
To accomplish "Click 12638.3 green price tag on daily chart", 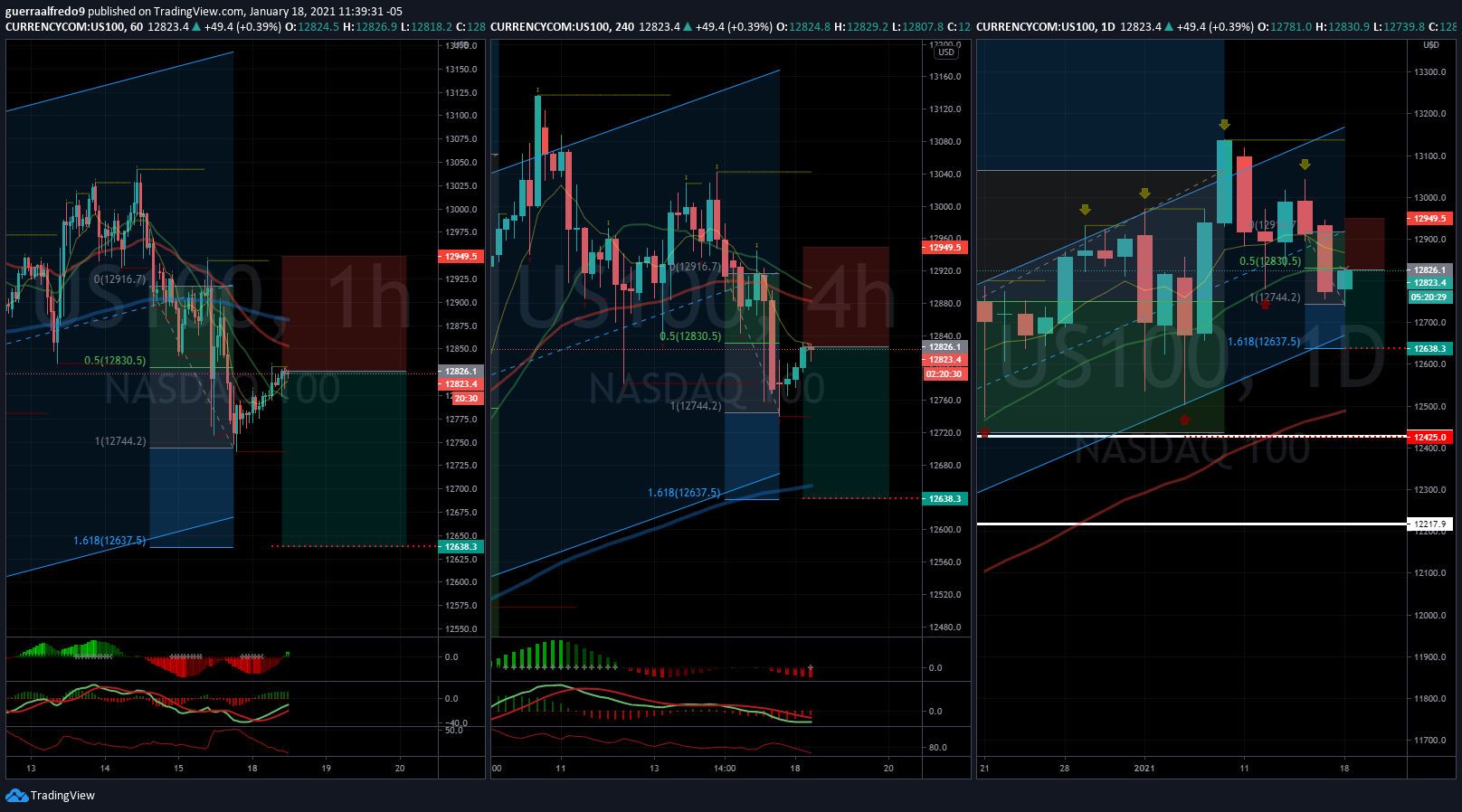I will (1429, 349).
